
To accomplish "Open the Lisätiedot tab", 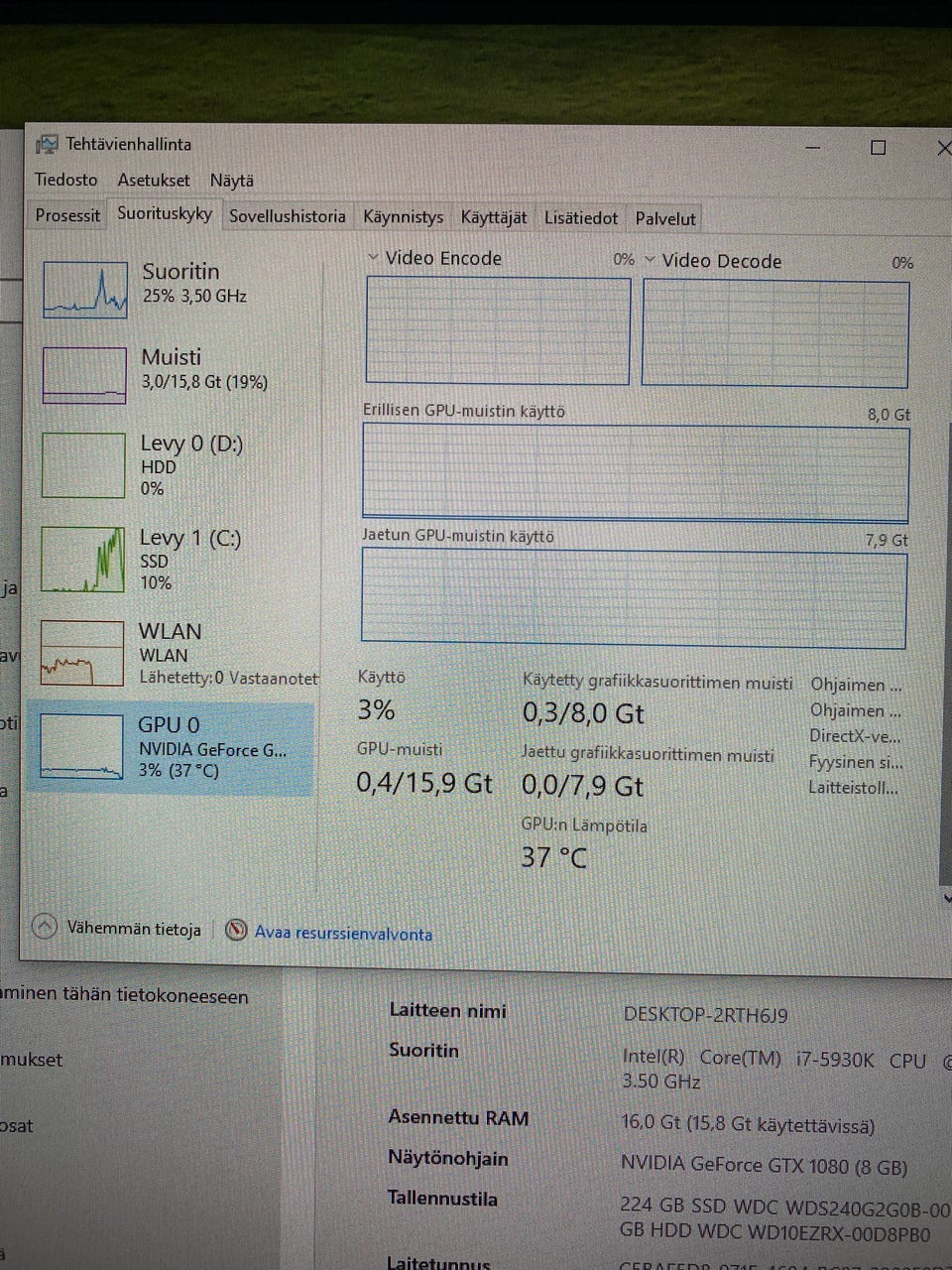I will click(x=581, y=218).
